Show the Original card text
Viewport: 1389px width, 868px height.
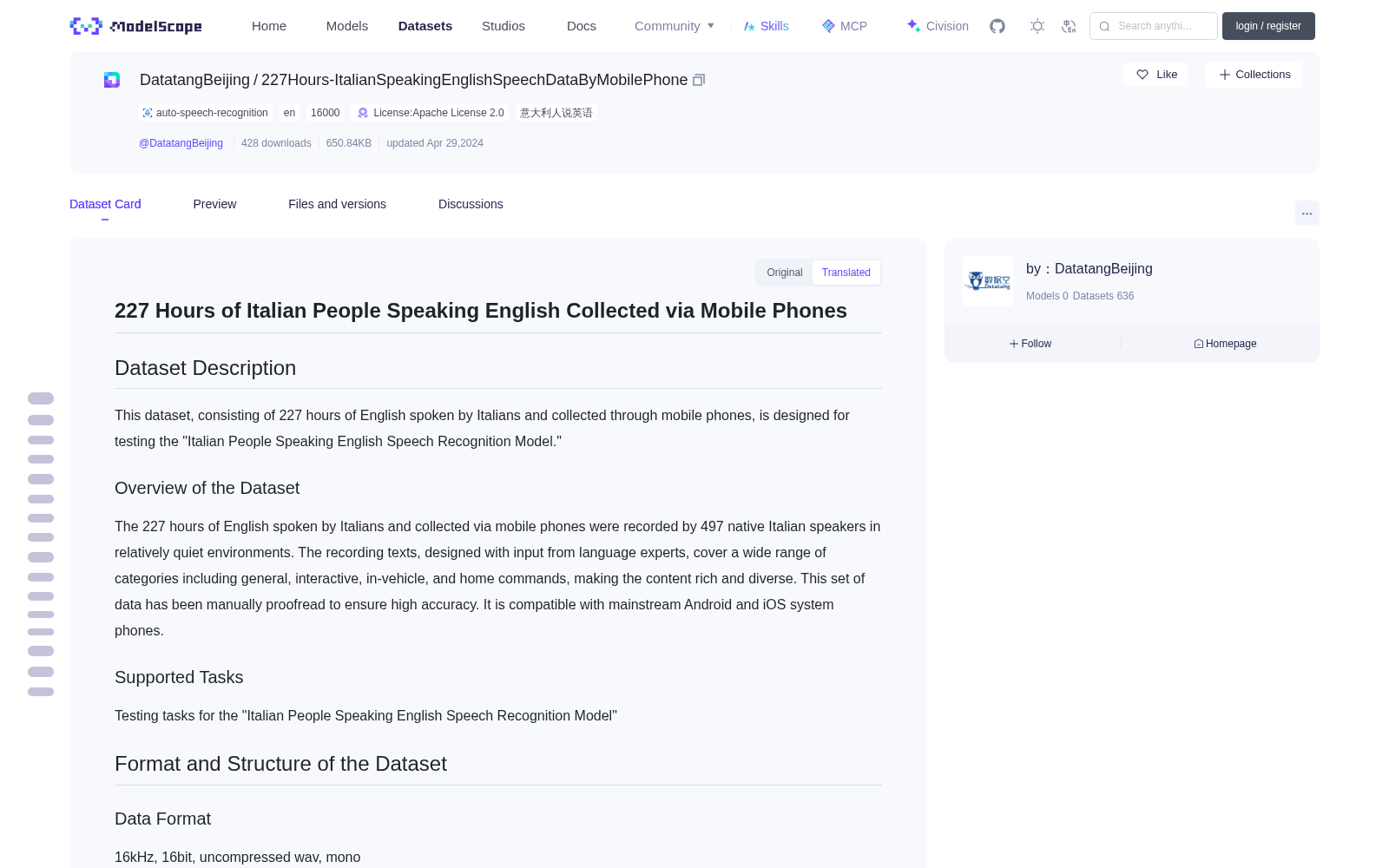[x=785, y=273]
